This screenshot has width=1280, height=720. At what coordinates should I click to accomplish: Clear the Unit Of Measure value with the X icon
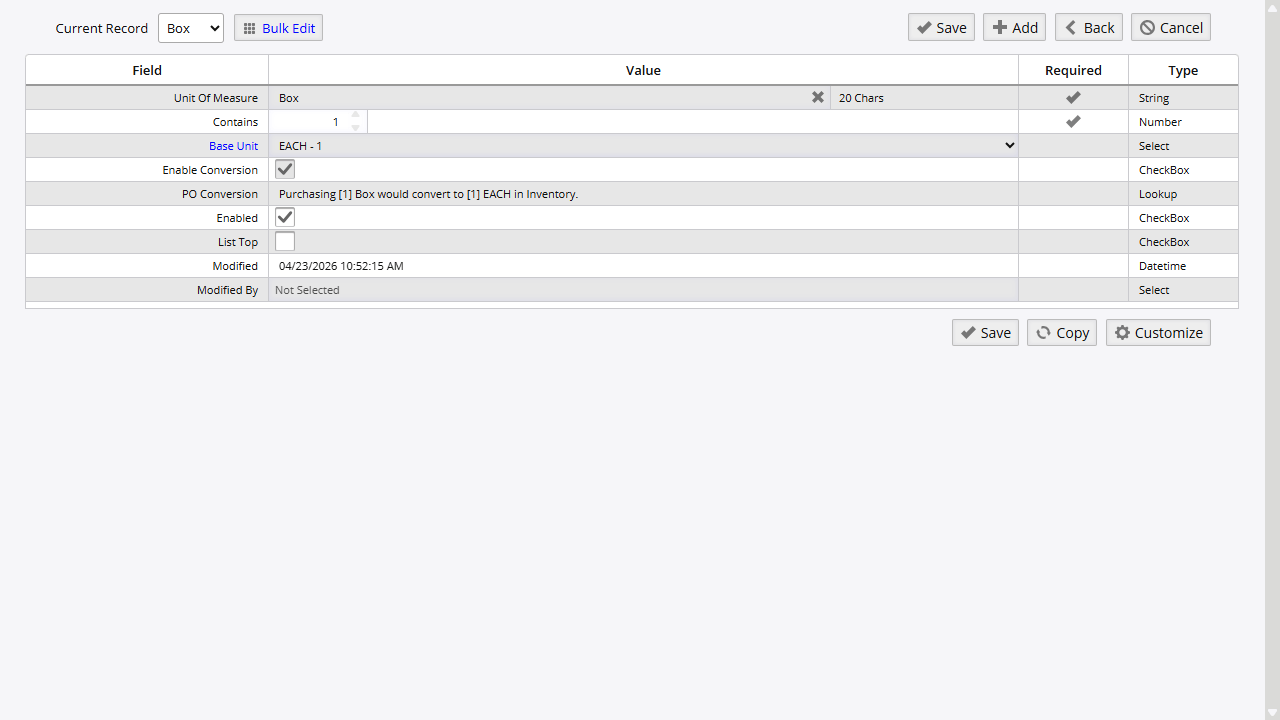click(x=818, y=97)
